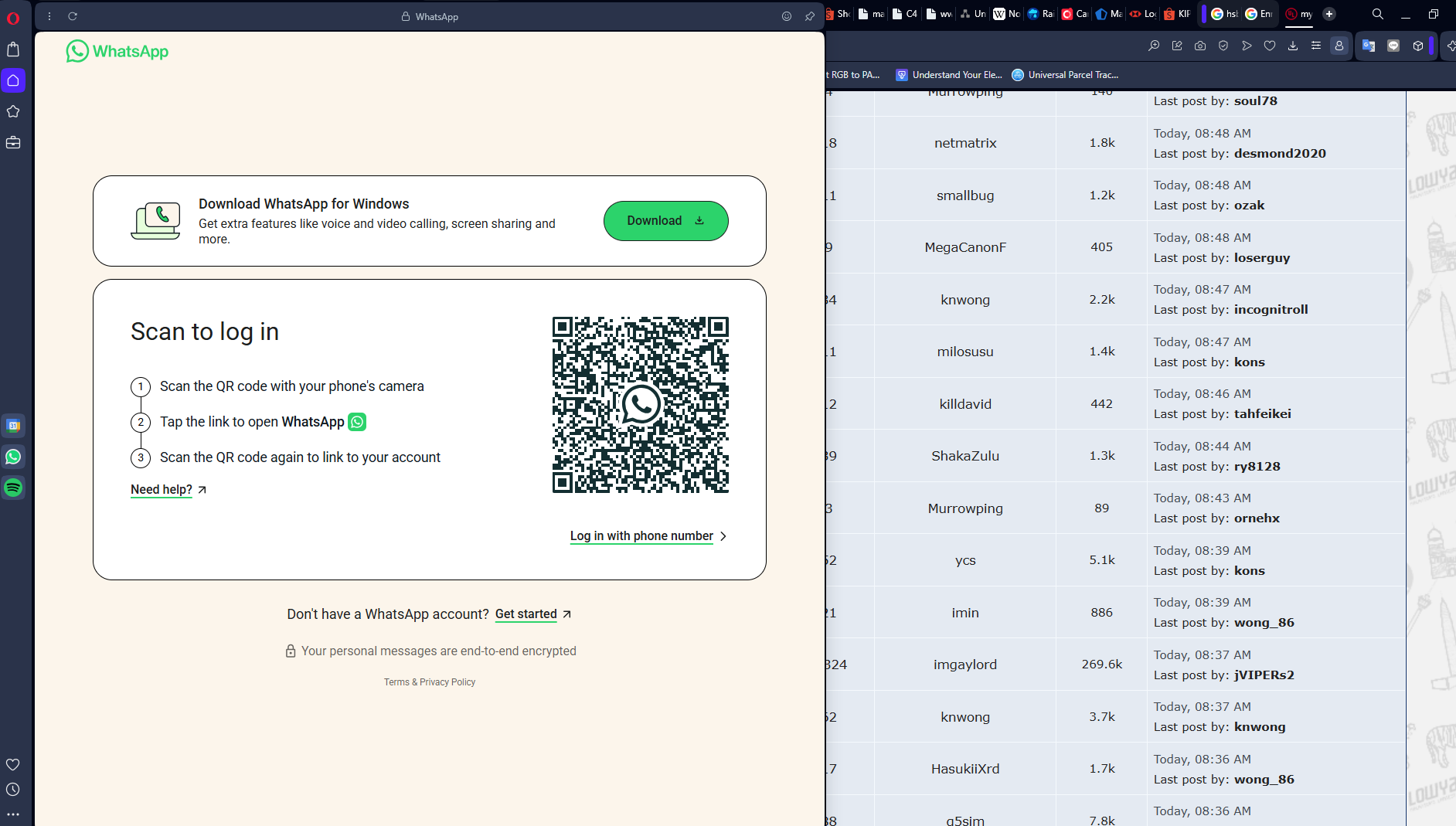The width and height of the screenshot is (1456, 826).
Task: Open the shield privacy protection icon
Action: [1223, 46]
